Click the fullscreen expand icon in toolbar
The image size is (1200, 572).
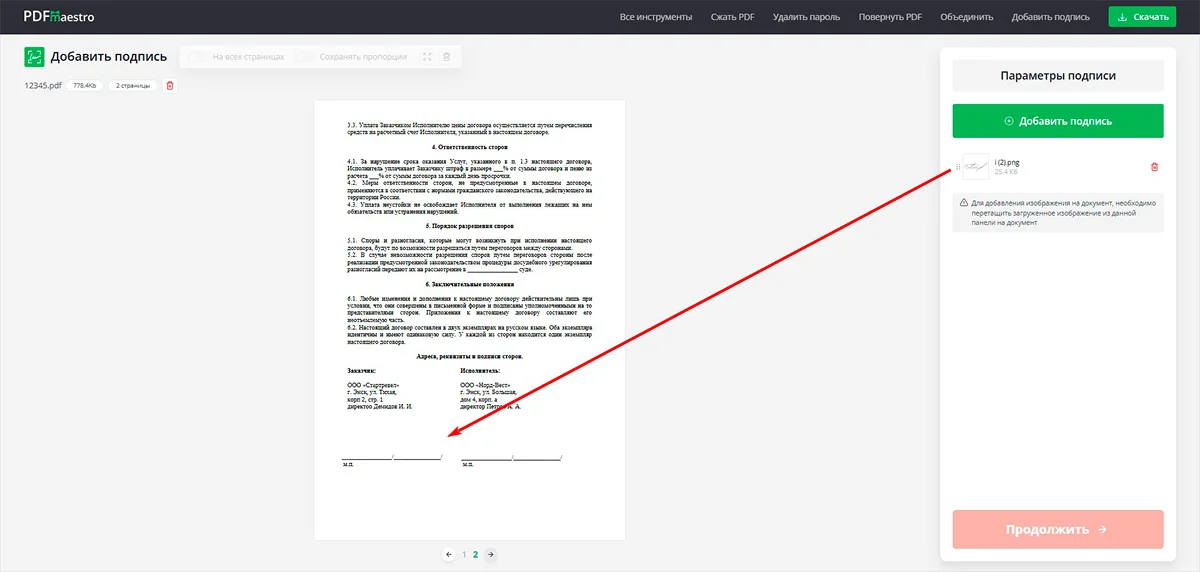(x=428, y=57)
